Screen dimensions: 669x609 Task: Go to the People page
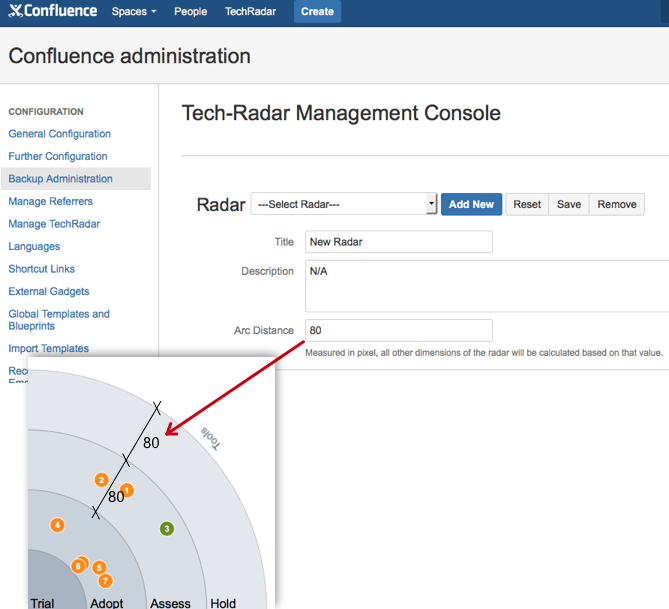(190, 12)
